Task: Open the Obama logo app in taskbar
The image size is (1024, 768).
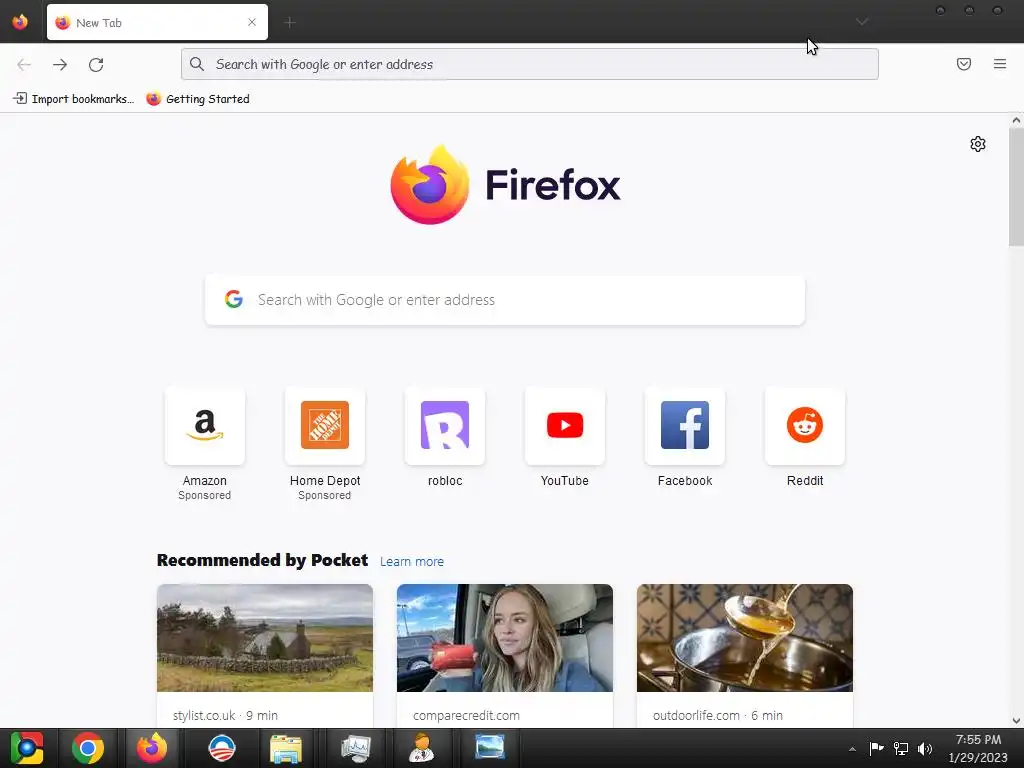Action: (x=221, y=748)
